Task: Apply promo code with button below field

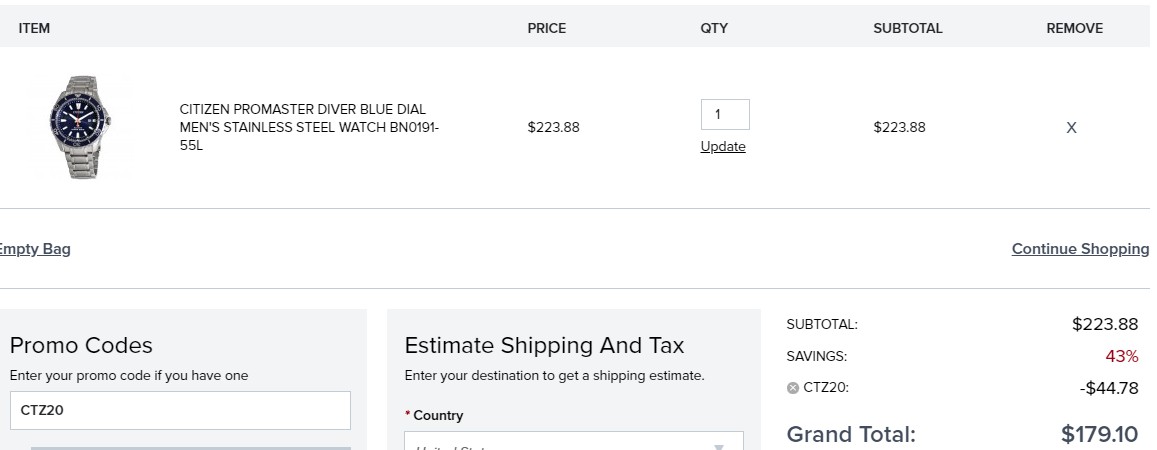Action: point(190,448)
